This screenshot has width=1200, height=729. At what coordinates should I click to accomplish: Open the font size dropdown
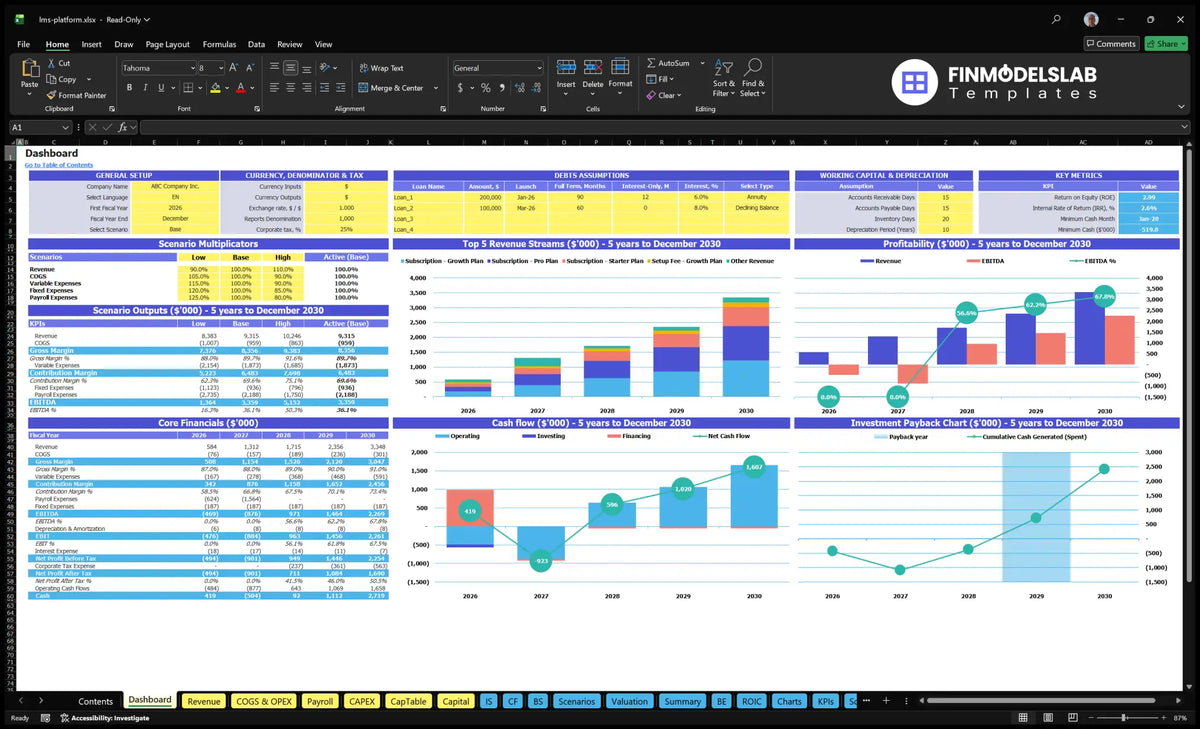[x=220, y=68]
